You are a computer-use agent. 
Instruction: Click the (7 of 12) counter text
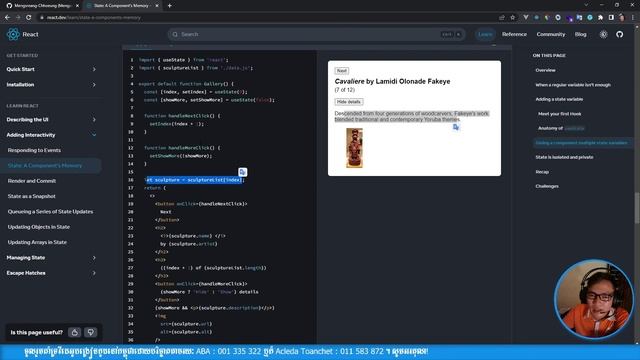coord(344,90)
